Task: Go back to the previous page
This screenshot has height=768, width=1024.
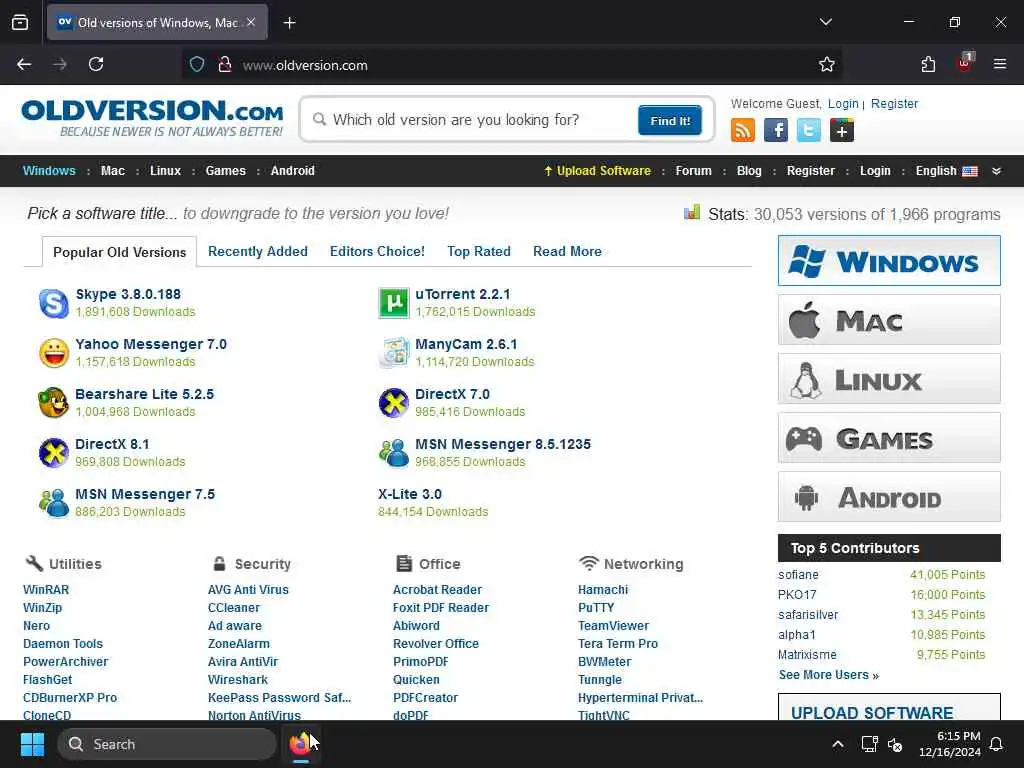Action: pyautogui.click(x=24, y=64)
